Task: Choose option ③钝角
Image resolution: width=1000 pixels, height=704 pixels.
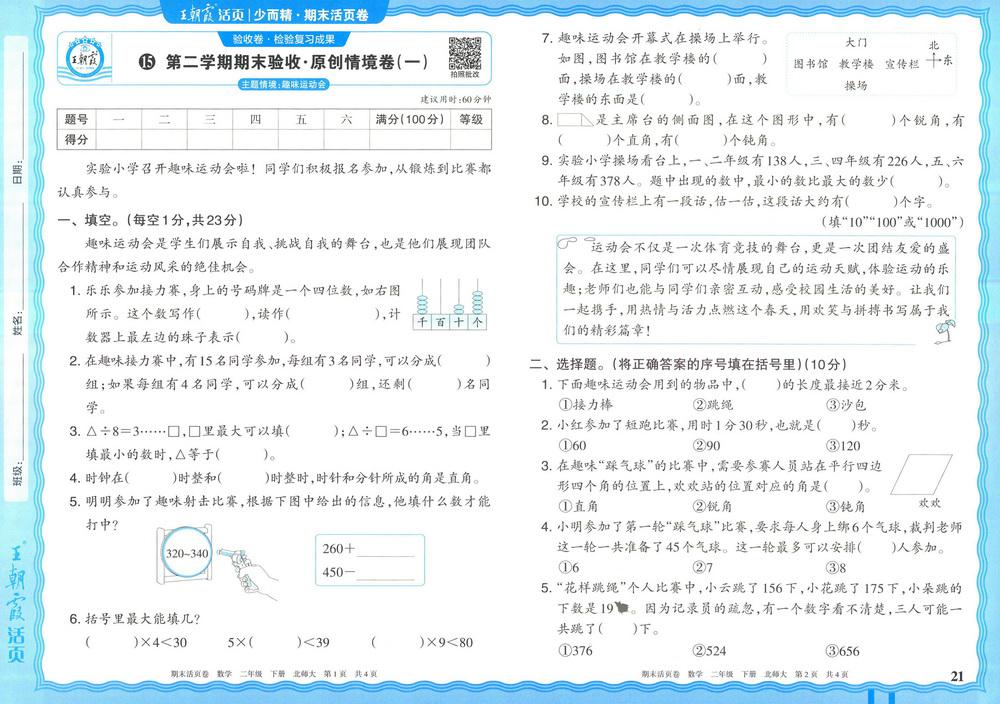Action: 846,506
